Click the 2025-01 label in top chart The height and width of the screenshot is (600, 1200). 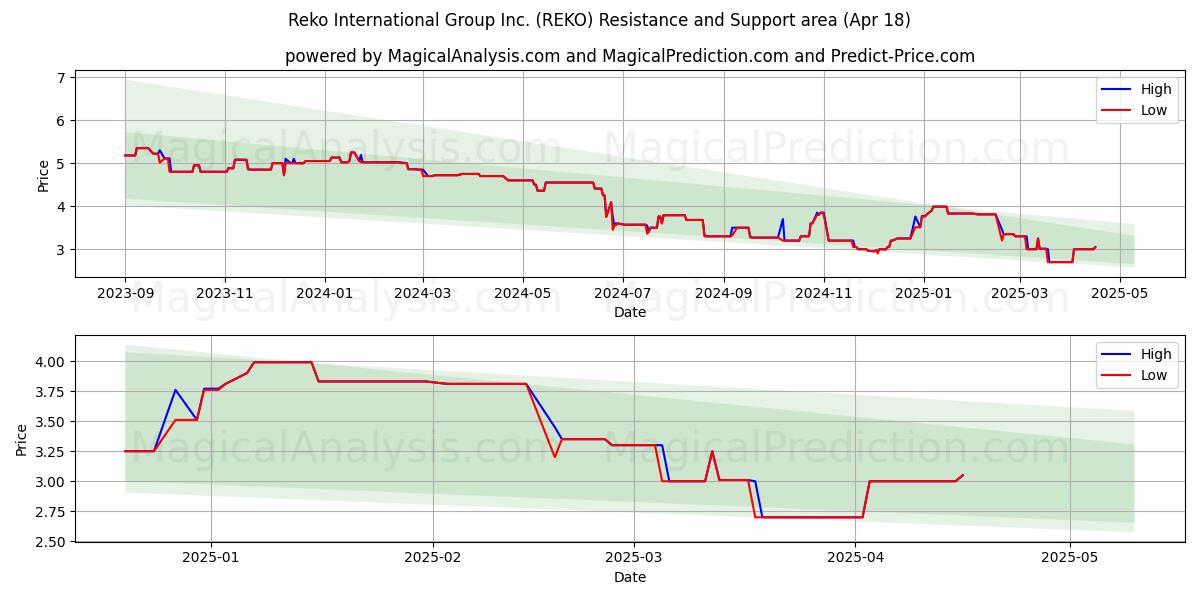[923, 295]
